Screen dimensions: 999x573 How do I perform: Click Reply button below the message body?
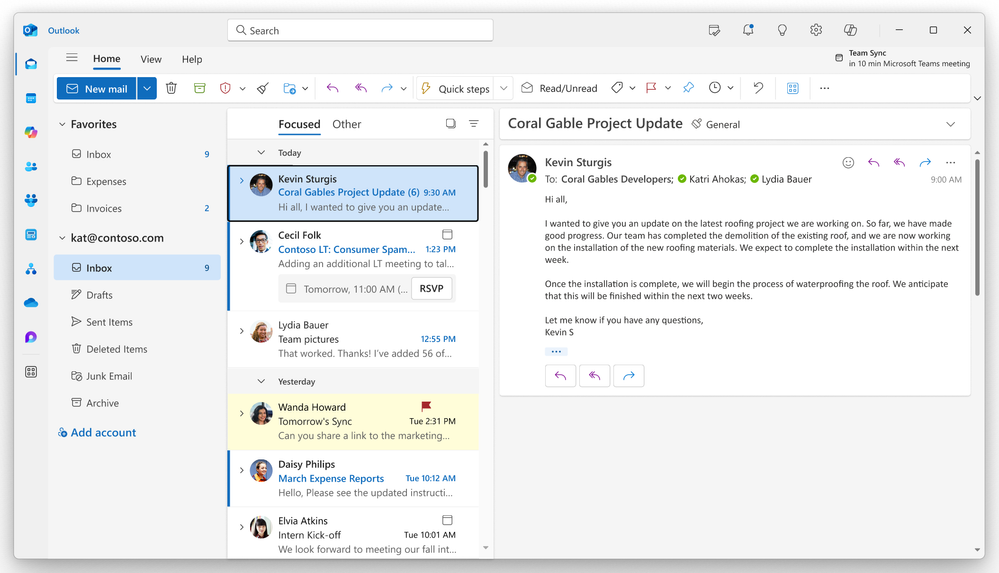[x=561, y=375]
